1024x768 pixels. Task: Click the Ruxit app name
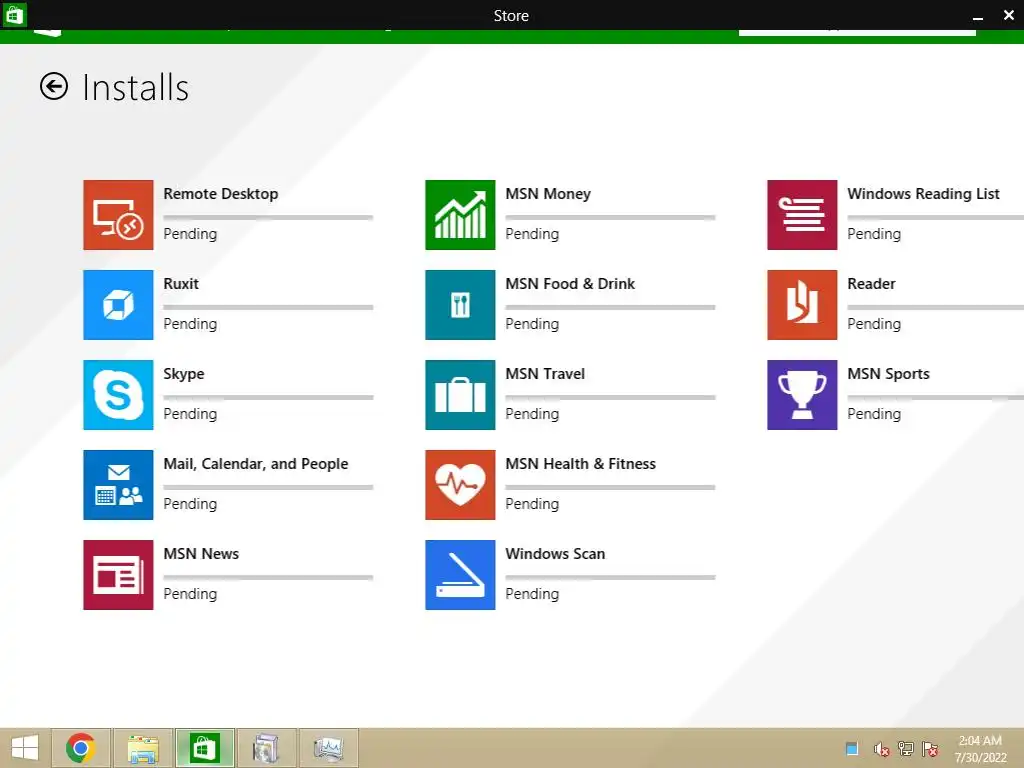click(181, 284)
